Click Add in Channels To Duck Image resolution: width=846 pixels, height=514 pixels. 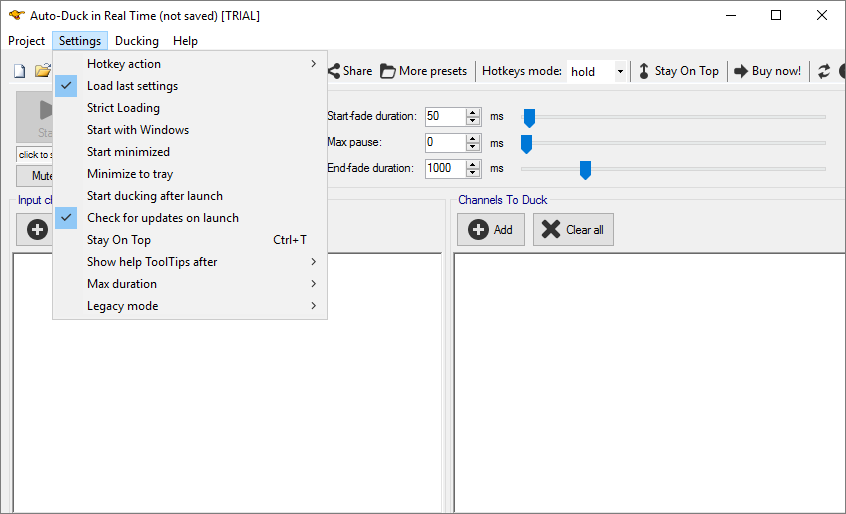point(490,229)
